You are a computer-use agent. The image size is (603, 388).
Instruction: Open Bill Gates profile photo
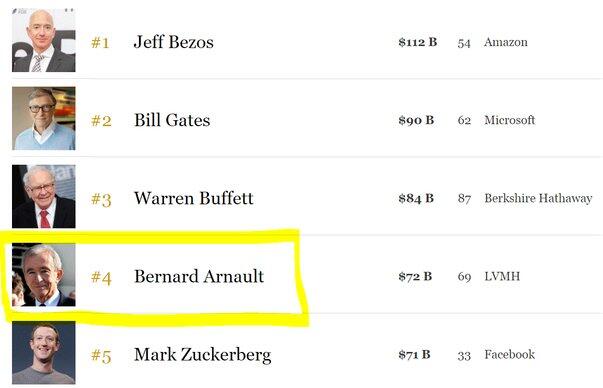[44, 118]
